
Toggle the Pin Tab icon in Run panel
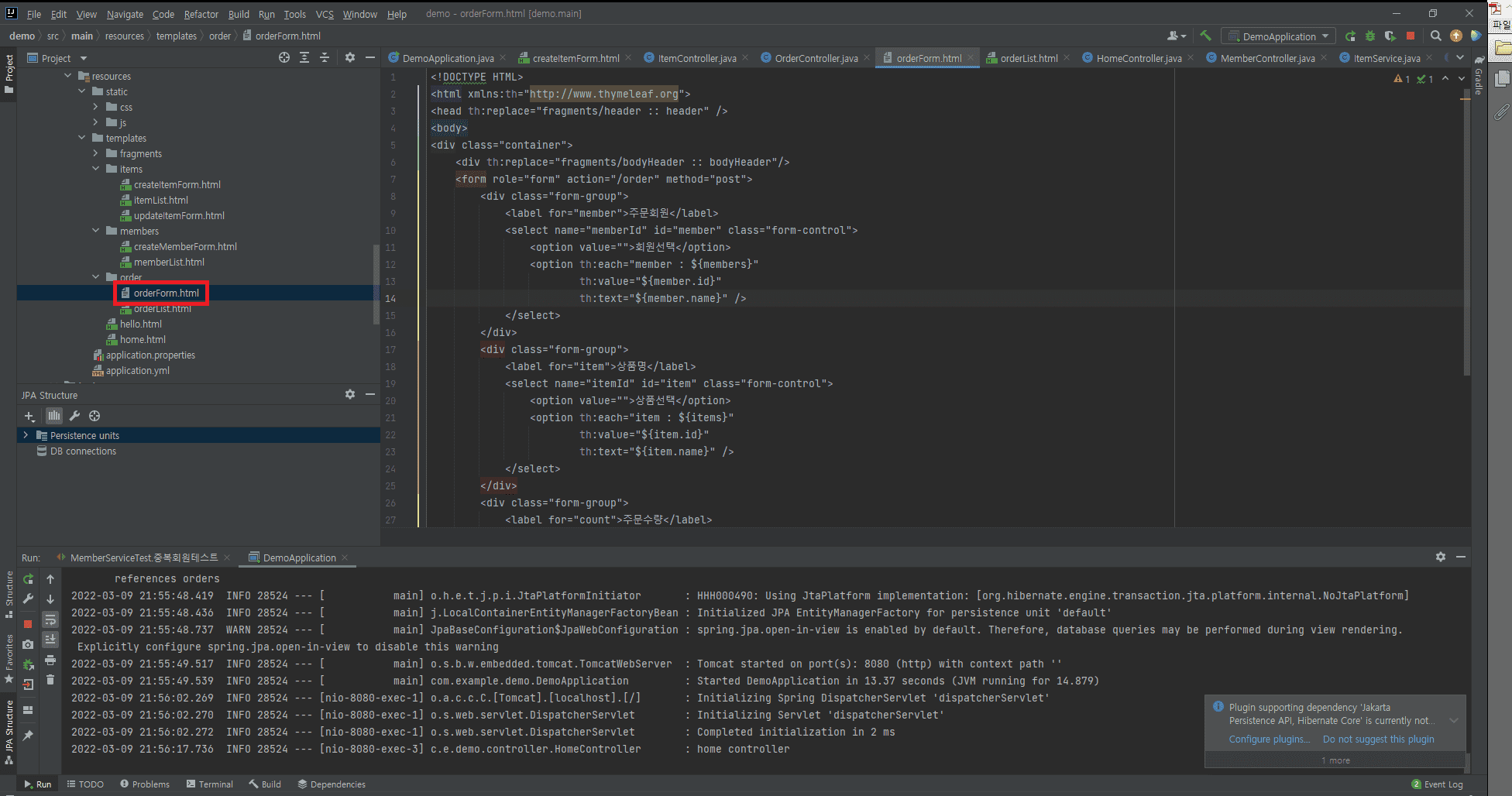28,735
